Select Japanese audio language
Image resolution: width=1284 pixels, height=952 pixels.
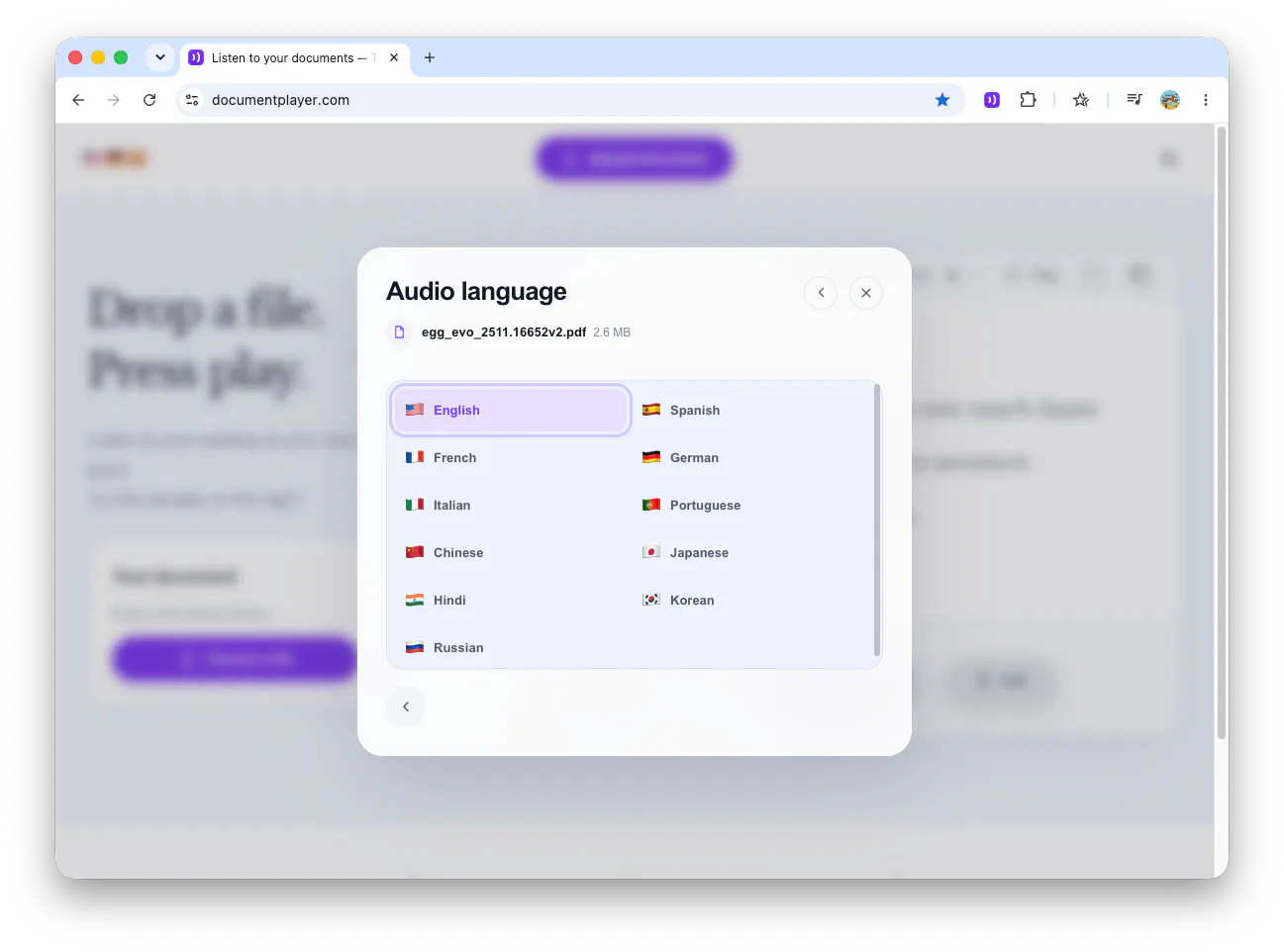click(747, 552)
